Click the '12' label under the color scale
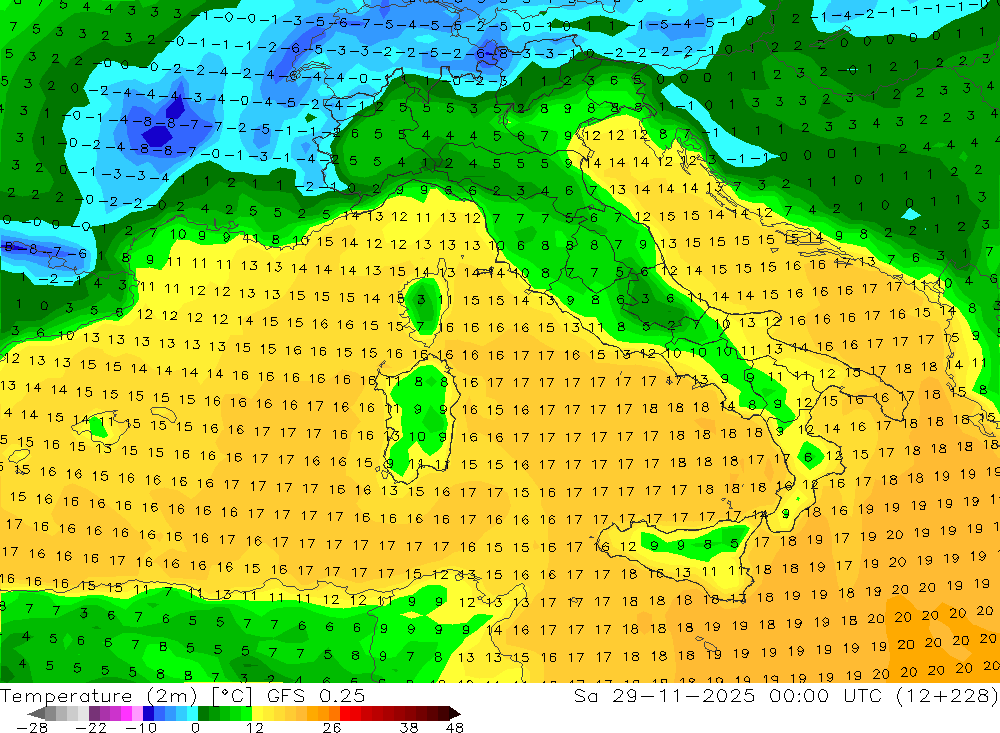This screenshot has width=1000, height=733. pyautogui.click(x=255, y=727)
